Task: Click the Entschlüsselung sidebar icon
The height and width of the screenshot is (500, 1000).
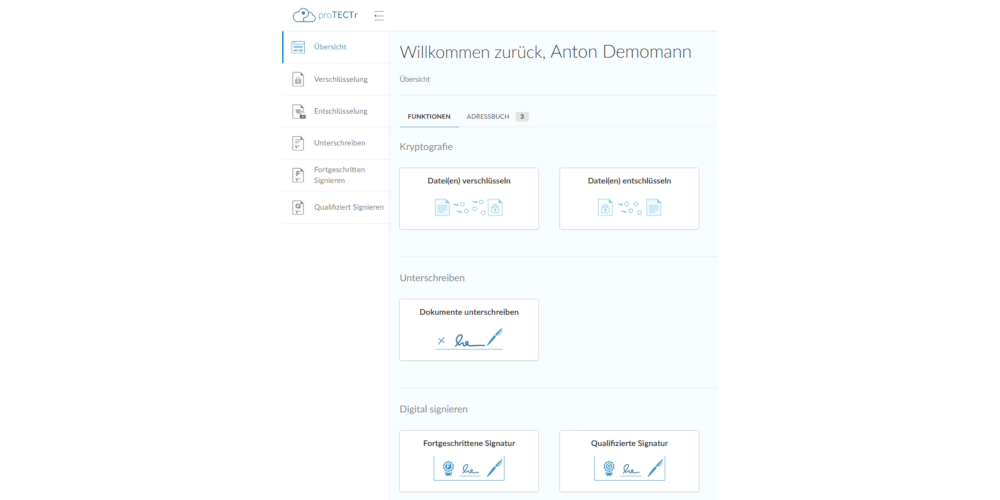Action: [298, 112]
